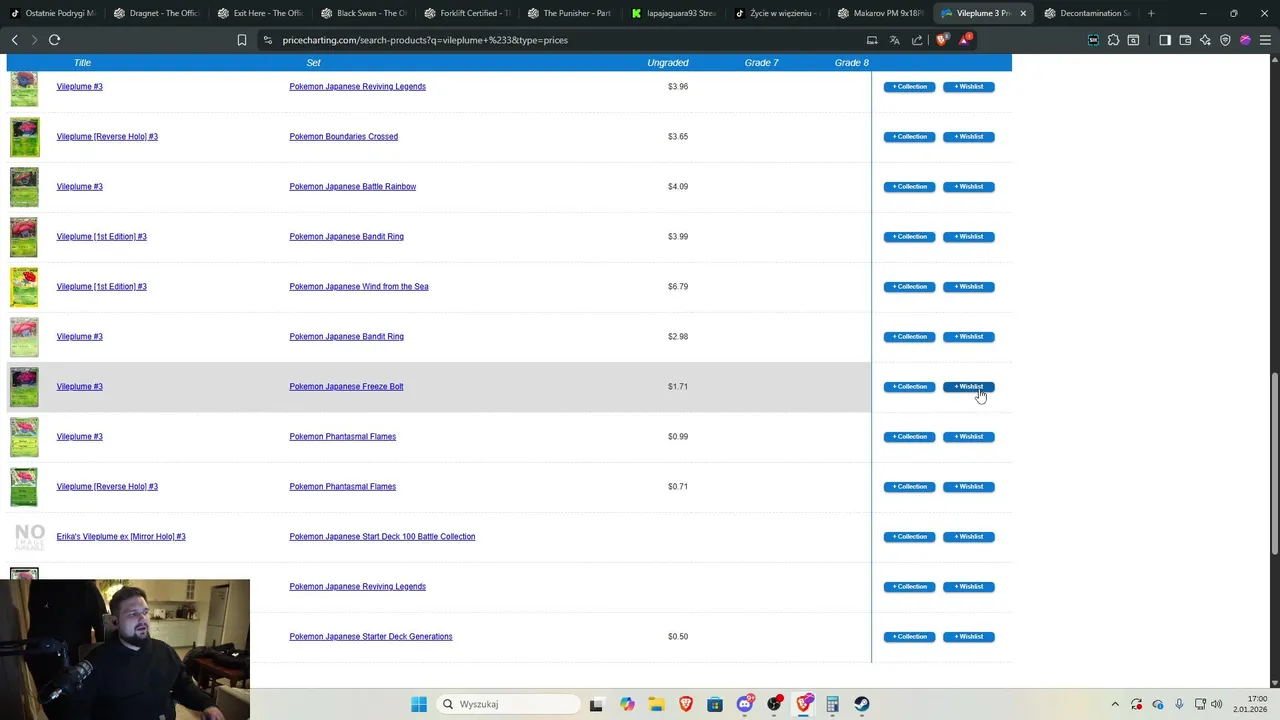Open the Brave main hamburger menu

coord(1266,40)
